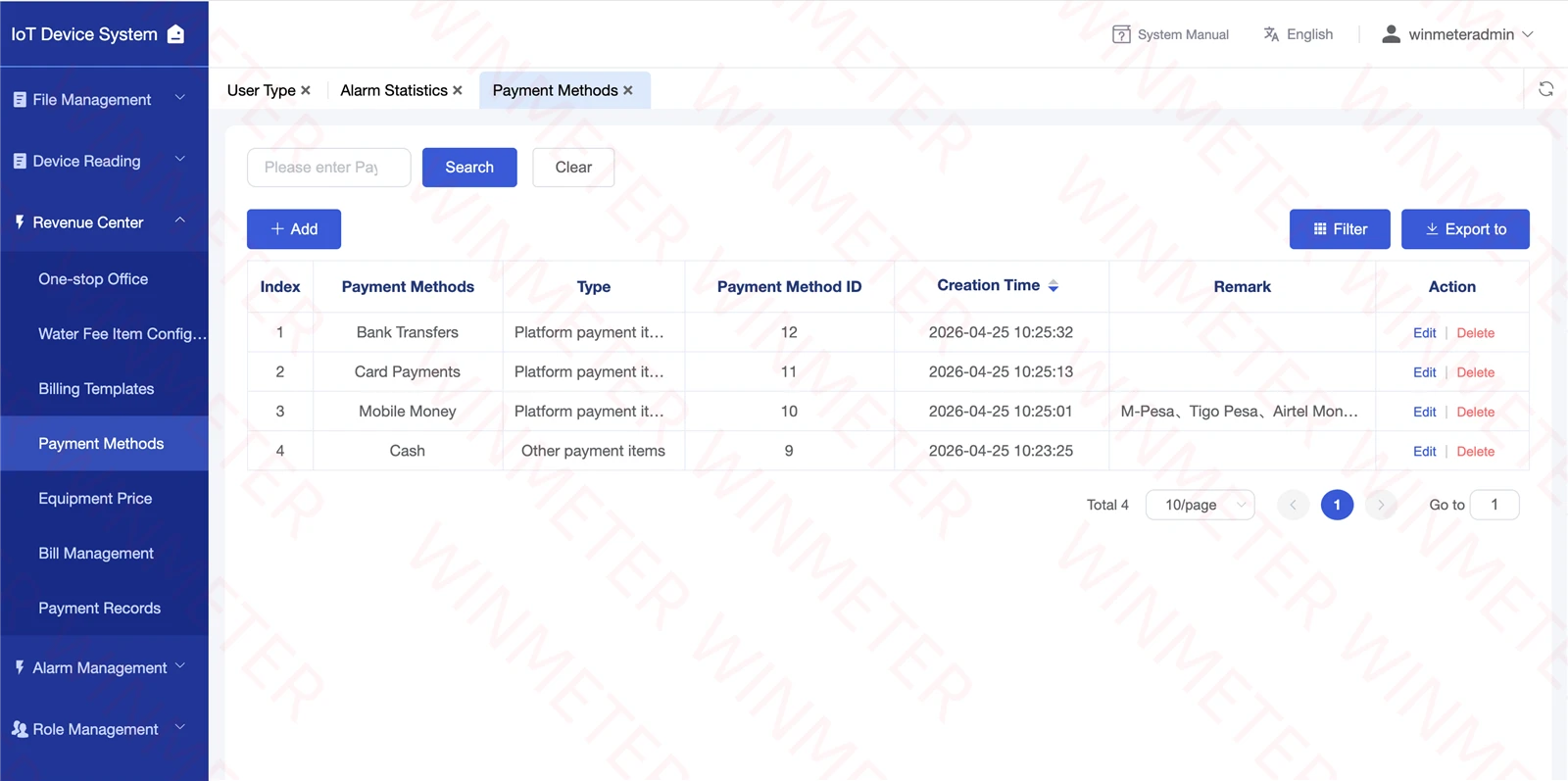This screenshot has height=781, width=1568.
Task: Click the user avatar icon
Action: tap(1391, 34)
